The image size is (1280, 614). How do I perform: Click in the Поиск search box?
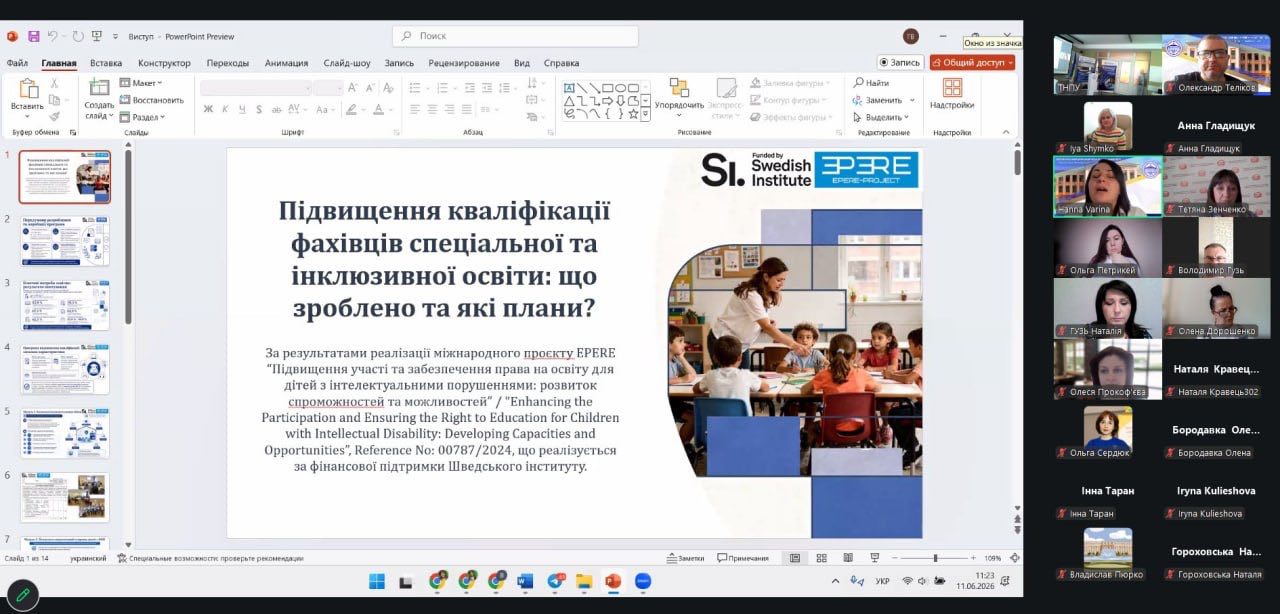515,36
